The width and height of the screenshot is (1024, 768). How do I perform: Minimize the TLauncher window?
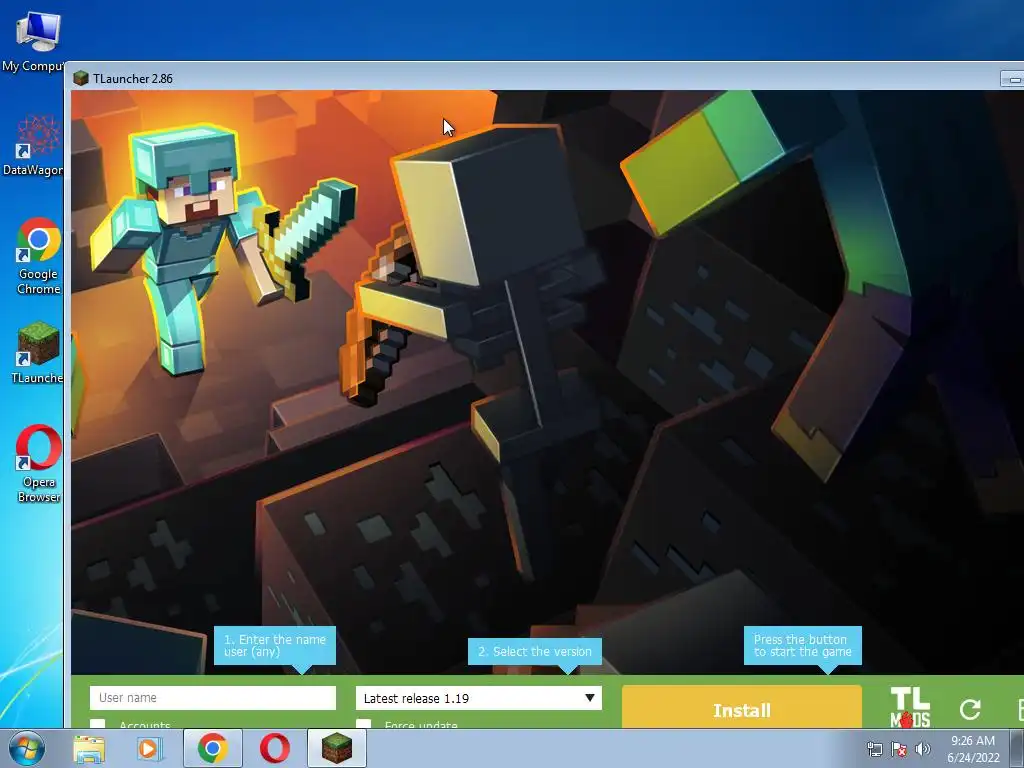coord(1012,79)
